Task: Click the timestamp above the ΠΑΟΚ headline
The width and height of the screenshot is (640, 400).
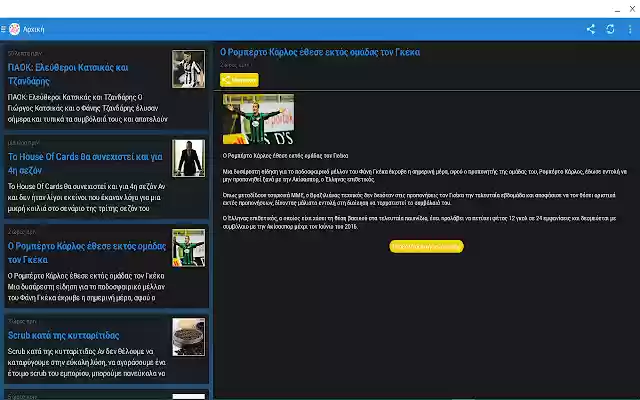Action: [24, 53]
